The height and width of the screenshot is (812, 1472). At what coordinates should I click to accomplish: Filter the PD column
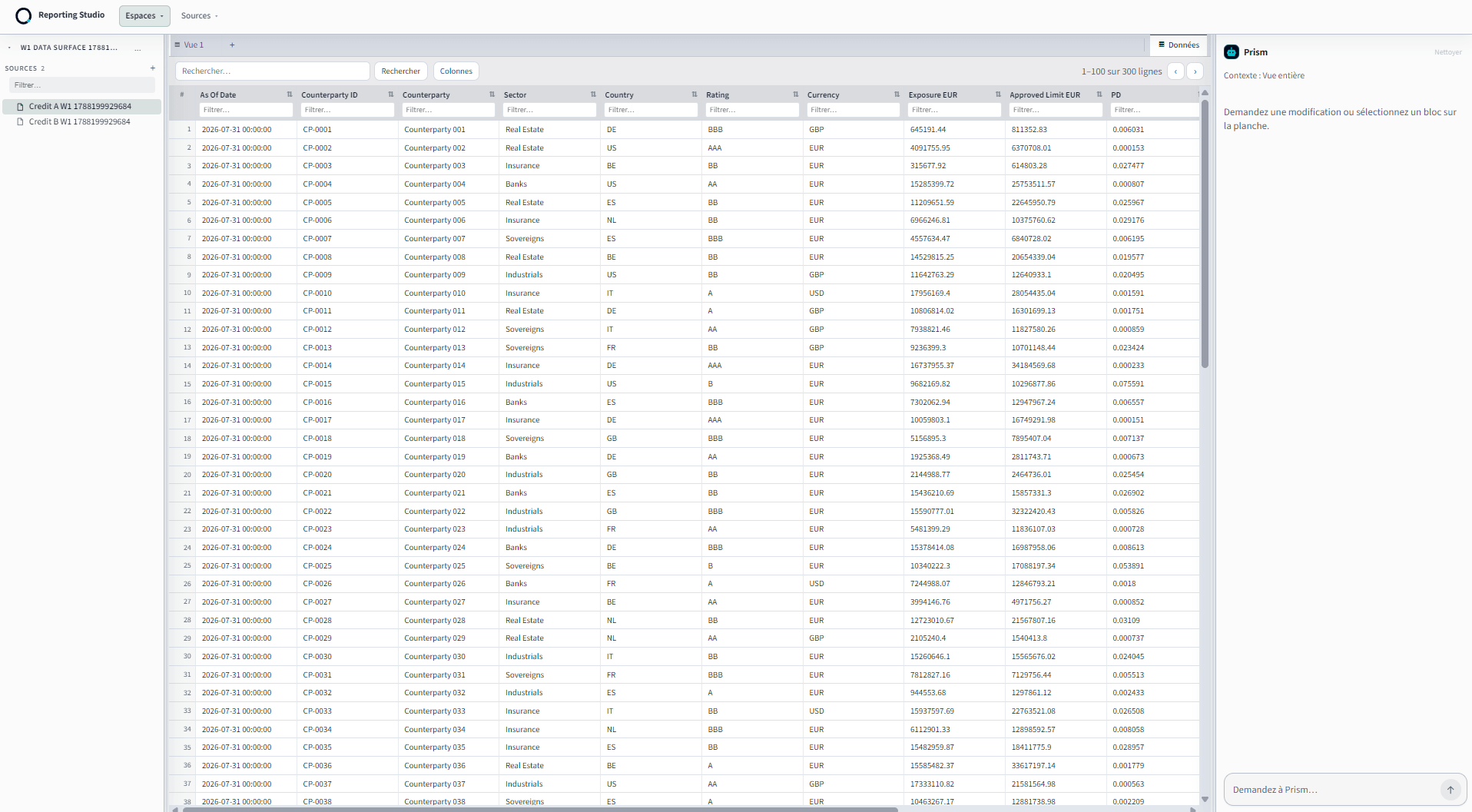pyautogui.click(x=1155, y=110)
